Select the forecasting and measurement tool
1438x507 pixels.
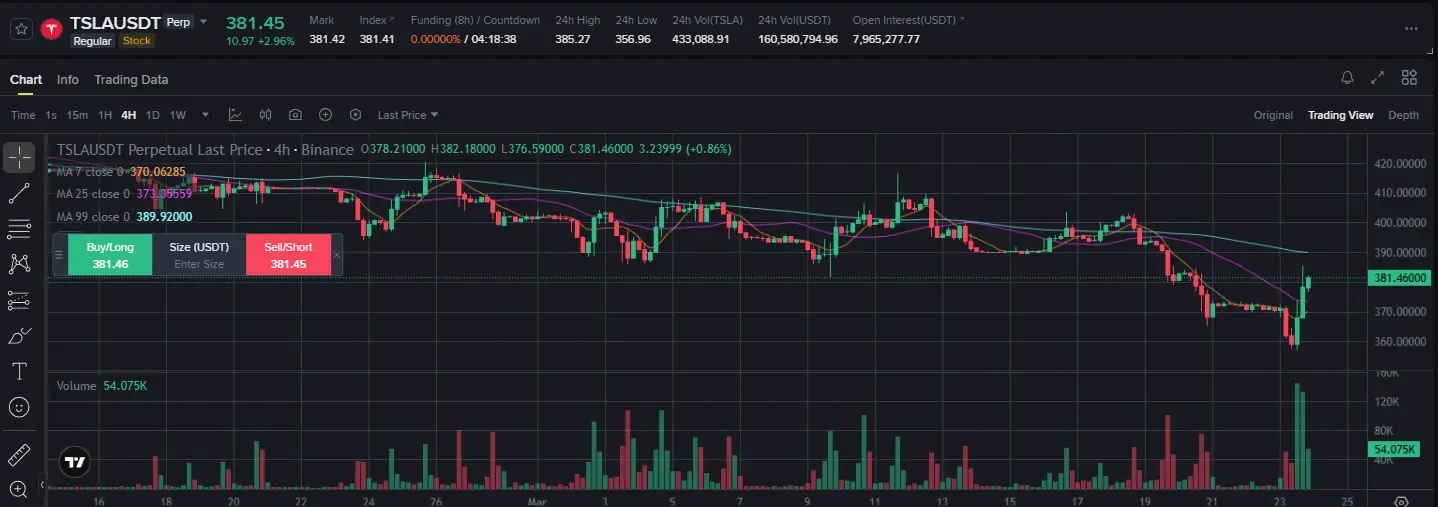(19, 300)
